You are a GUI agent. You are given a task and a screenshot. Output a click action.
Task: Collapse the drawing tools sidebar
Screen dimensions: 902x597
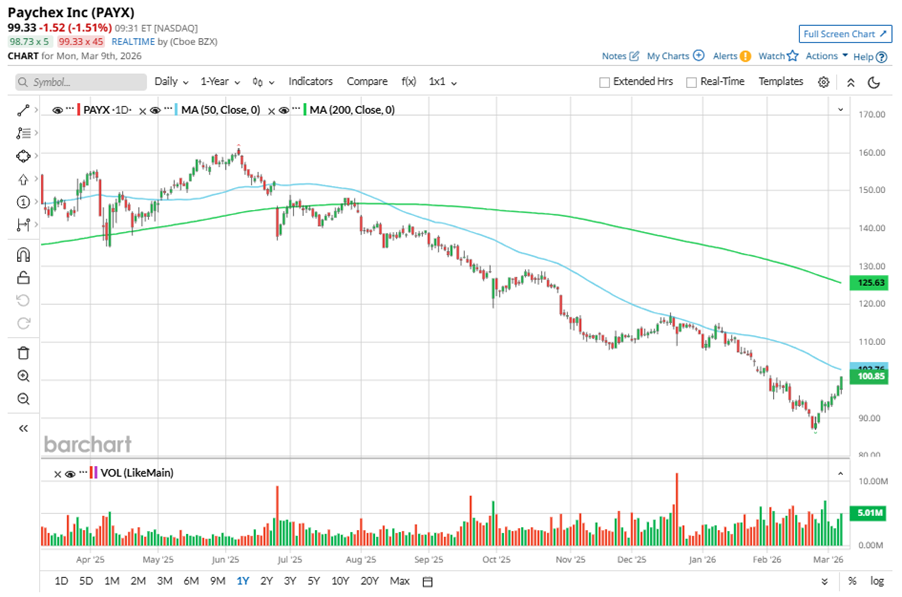tap(23, 428)
